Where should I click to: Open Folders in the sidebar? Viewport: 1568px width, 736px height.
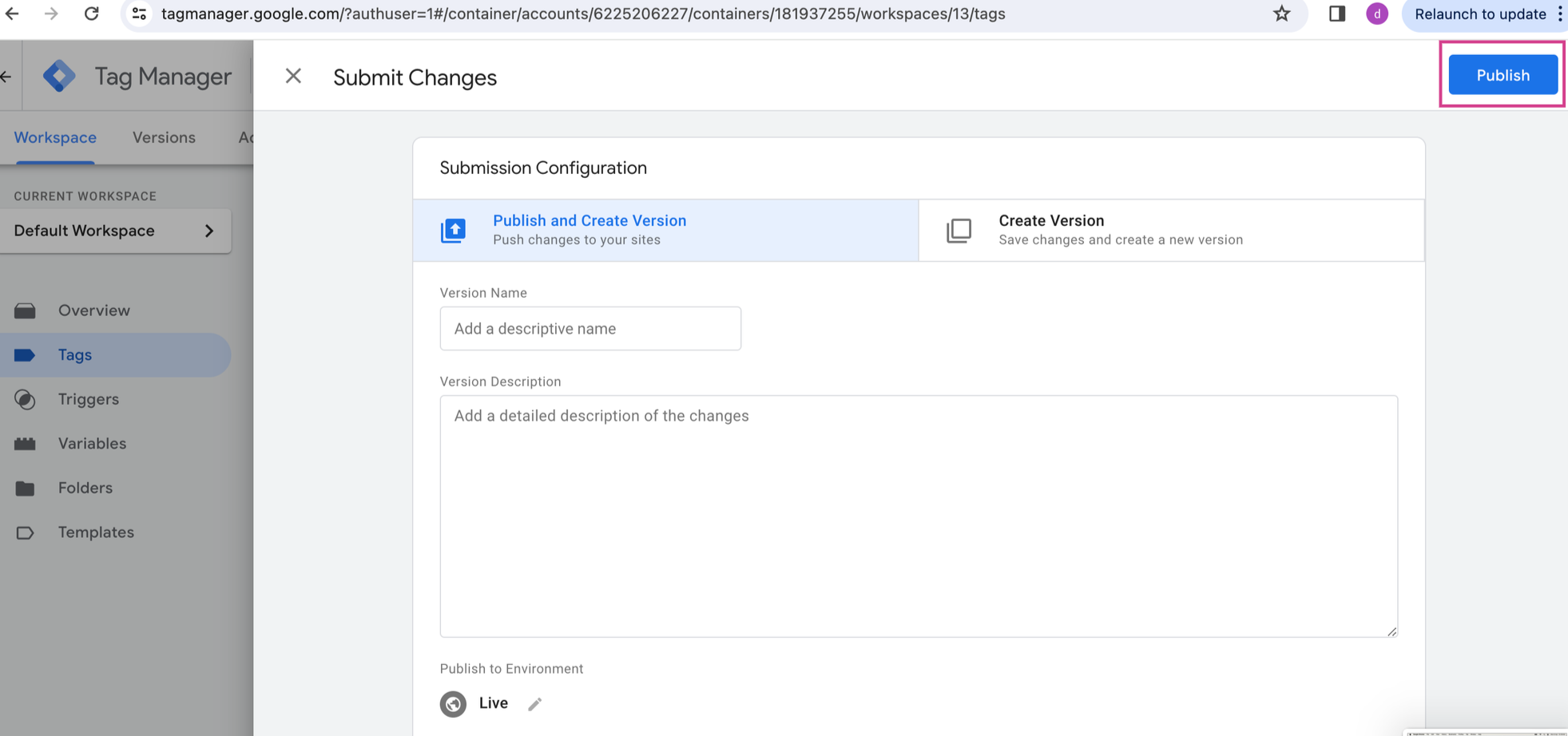pyautogui.click(x=85, y=488)
